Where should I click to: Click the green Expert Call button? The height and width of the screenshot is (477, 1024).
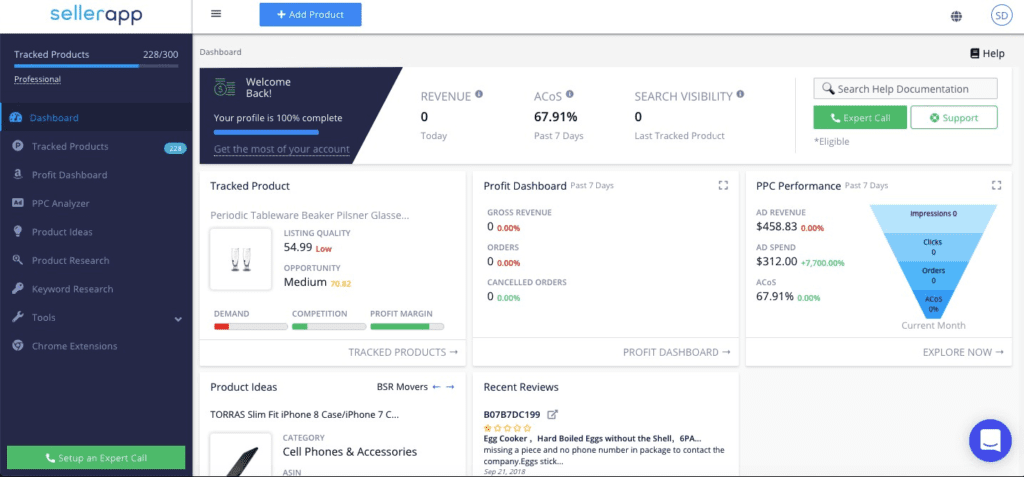(x=860, y=118)
